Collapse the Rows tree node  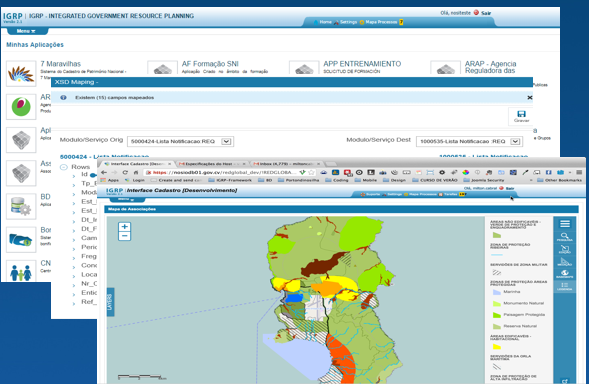point(63,167)
